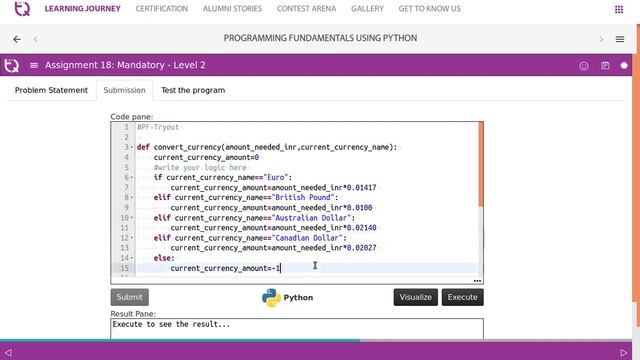The width and height of the screenshot is (640, 360).
Task: Collapse the fold arrow on line 14
Action: coord(132,258)
